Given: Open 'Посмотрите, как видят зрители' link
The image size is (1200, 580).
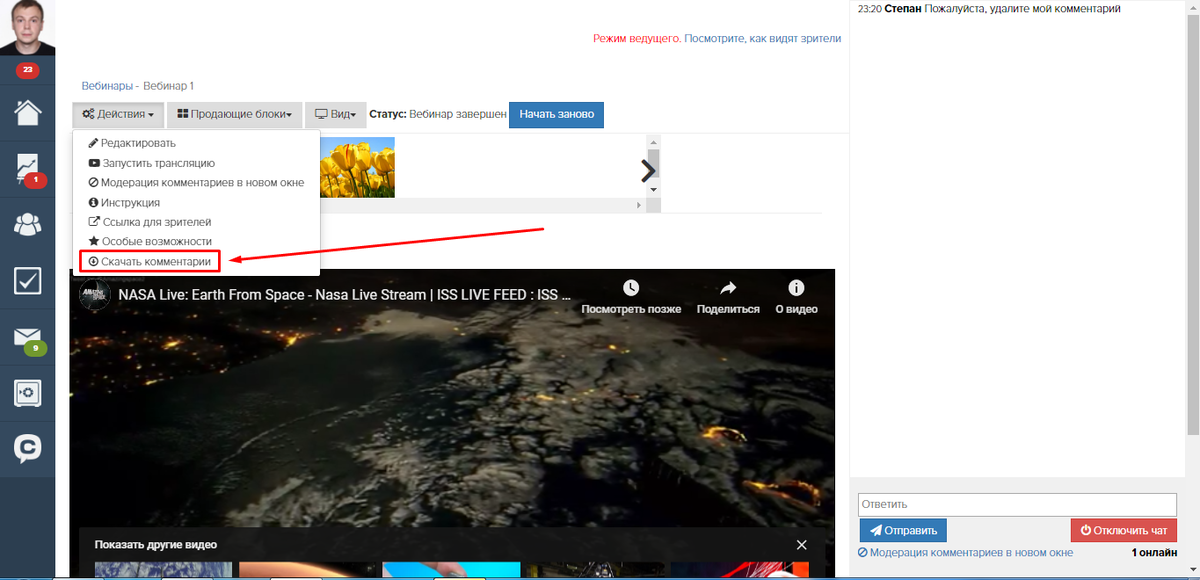Looking at the screenshot, I should click(763, 38).
